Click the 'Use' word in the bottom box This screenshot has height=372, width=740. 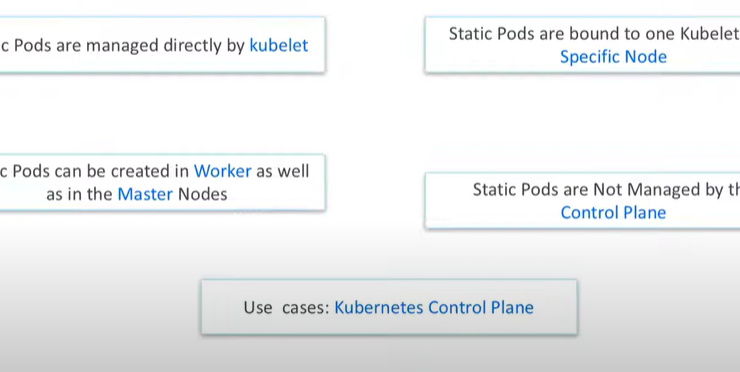pos(258,308)
